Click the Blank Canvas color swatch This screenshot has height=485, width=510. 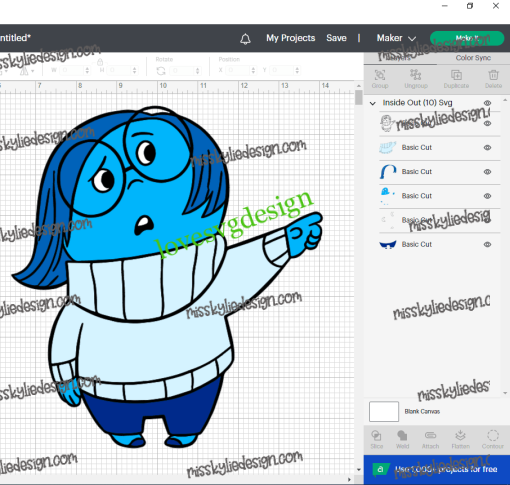coord(384,411)
